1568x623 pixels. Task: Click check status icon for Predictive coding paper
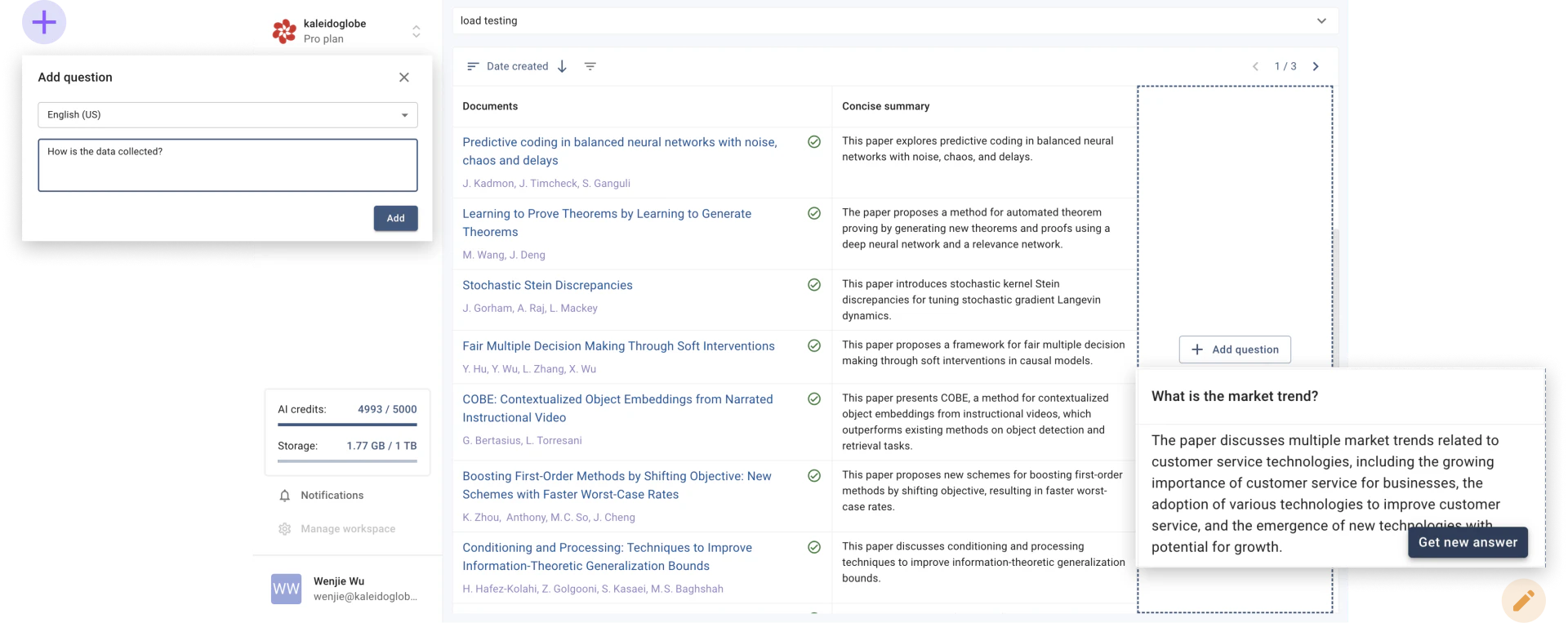point(814,142)
